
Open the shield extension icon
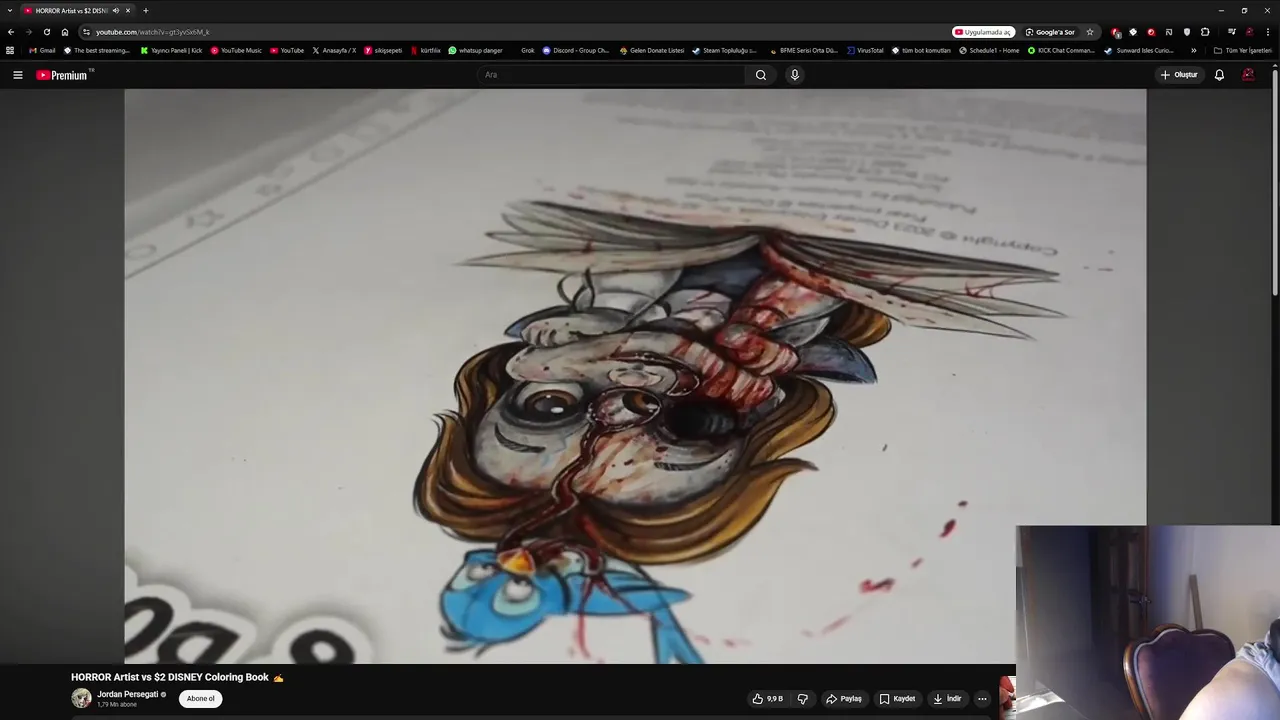[1187, 32]
